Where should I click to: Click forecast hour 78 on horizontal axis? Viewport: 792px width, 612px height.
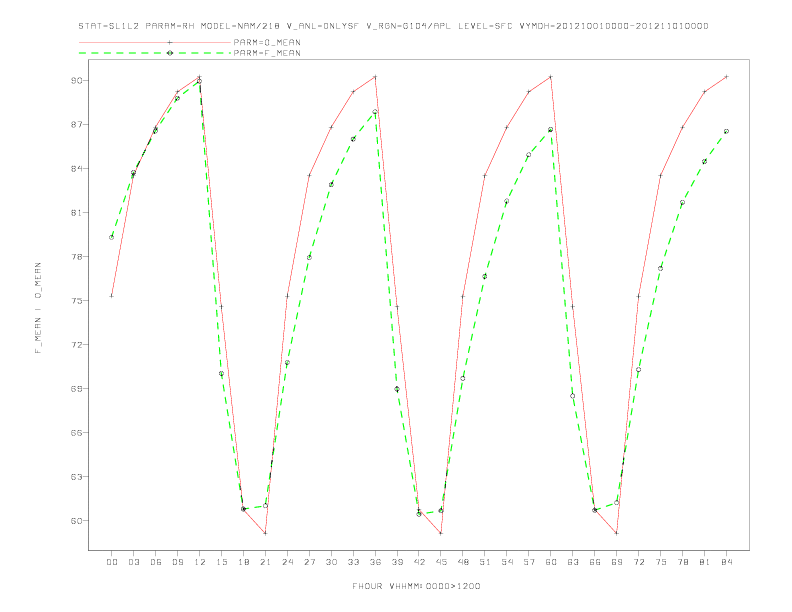pyautogui.click(x=682, y=562)
